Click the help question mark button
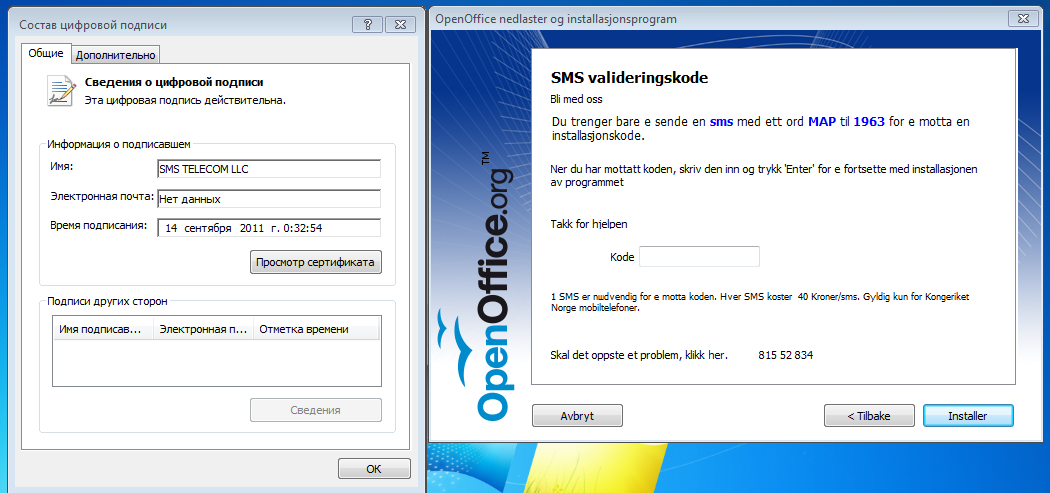 tap(368, 25)
